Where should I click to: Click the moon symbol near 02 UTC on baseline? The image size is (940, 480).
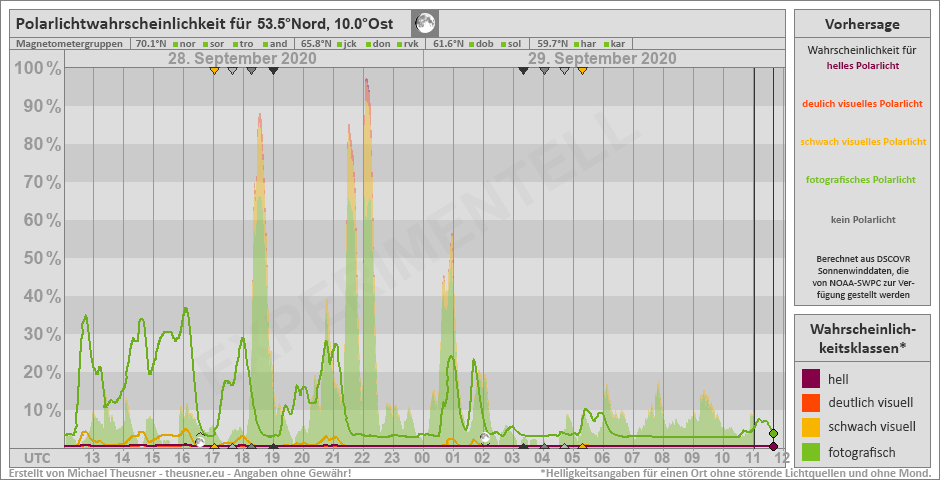pyautogui.click(x=485, y=438)
